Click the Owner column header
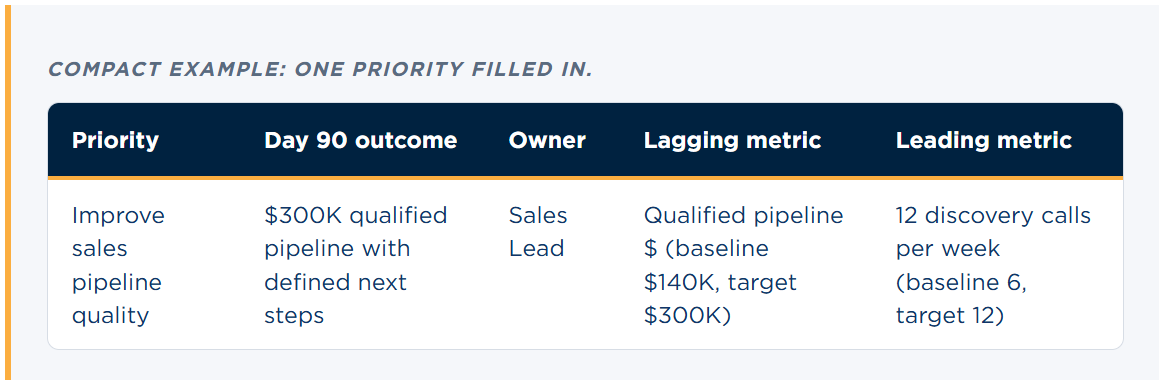This screenshot has height=385, width=1162. coord(547,141)
